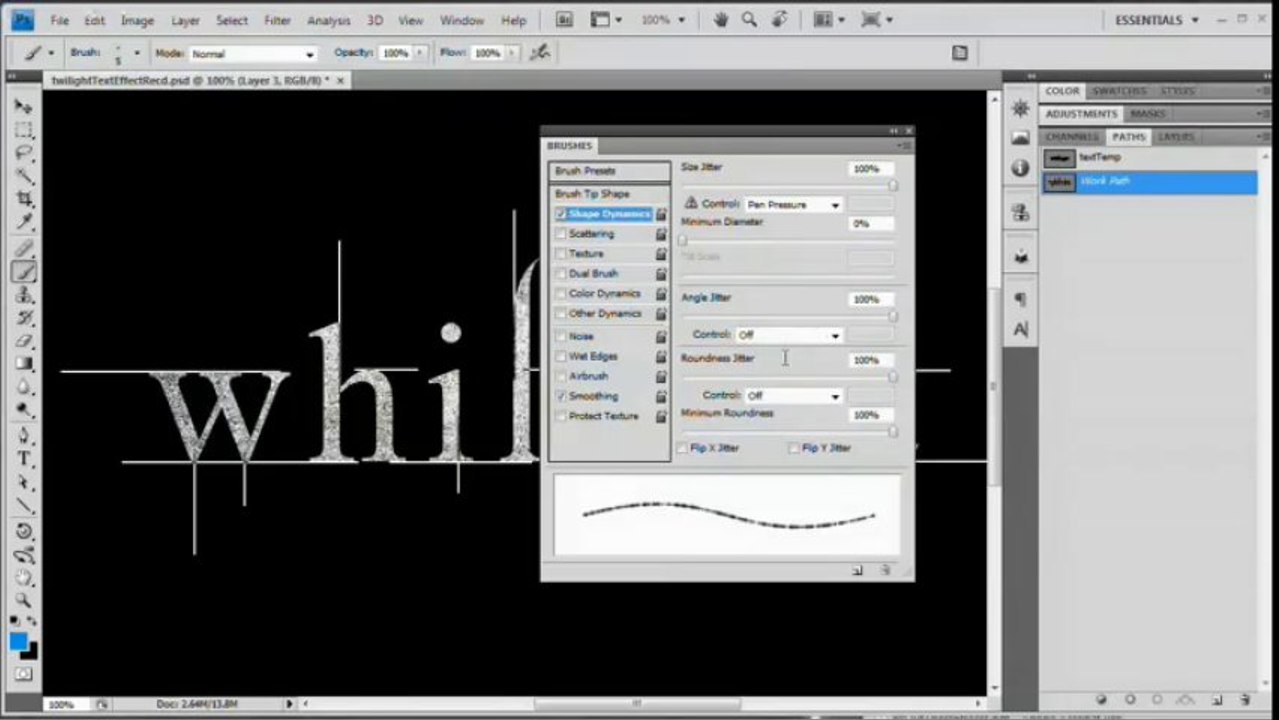Create new path in Paths panel
This screenshot has height=720, width=1279.
[x=1218, y=700]
